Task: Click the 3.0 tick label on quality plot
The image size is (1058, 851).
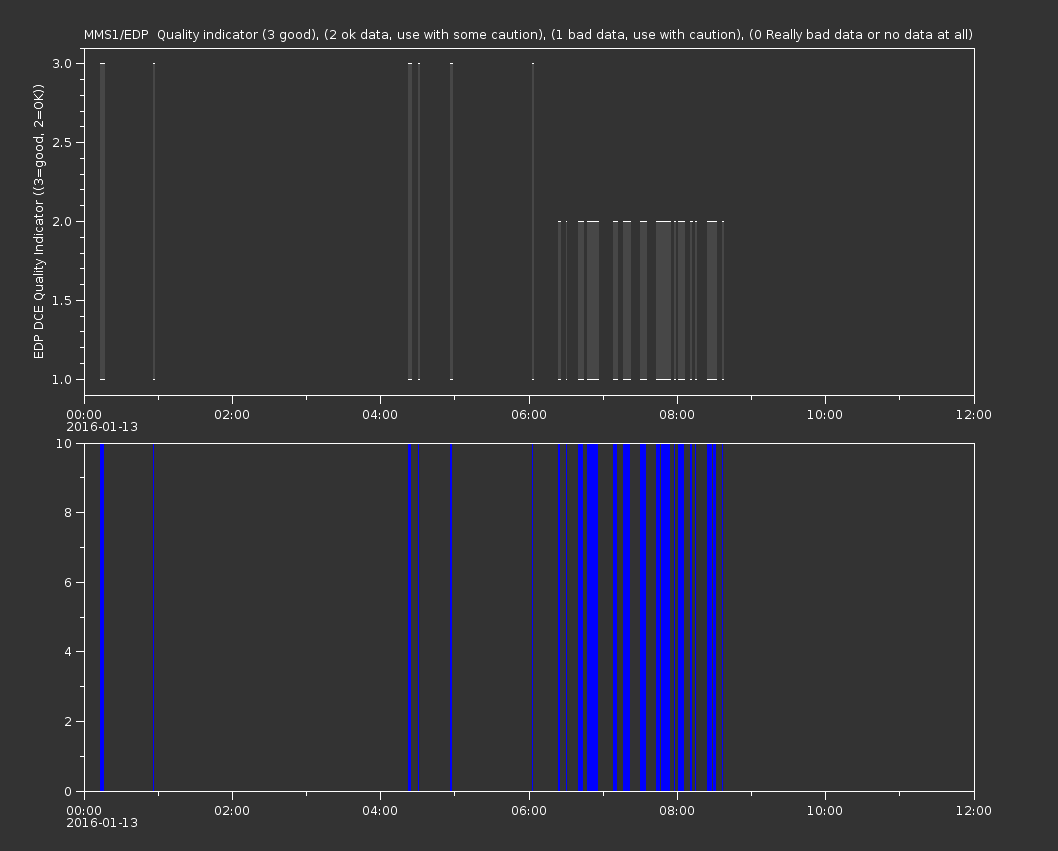Action: [x=62, y=63]
